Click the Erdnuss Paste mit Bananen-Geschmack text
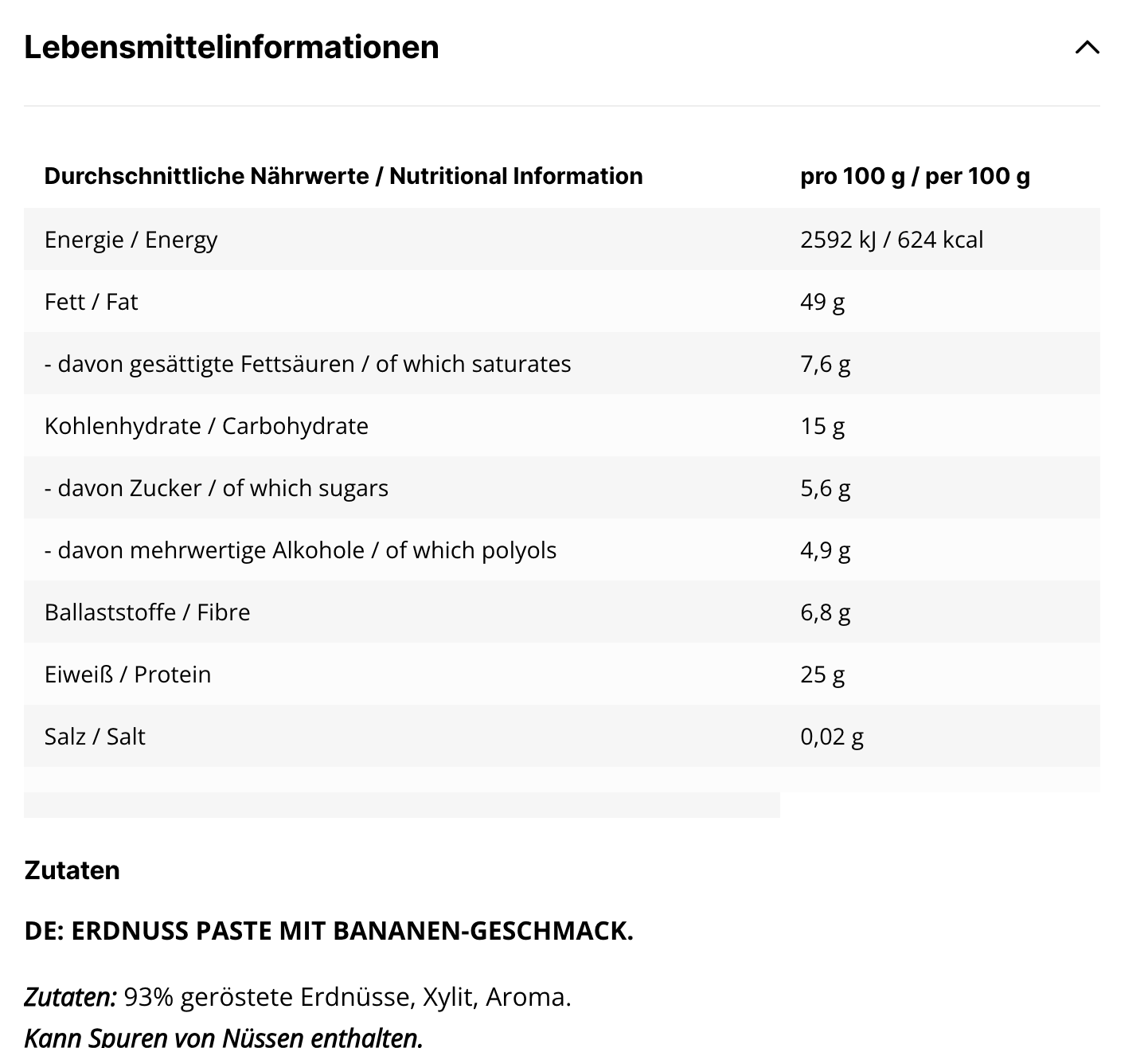The image size is (1148, 1048). click(329, 931)
